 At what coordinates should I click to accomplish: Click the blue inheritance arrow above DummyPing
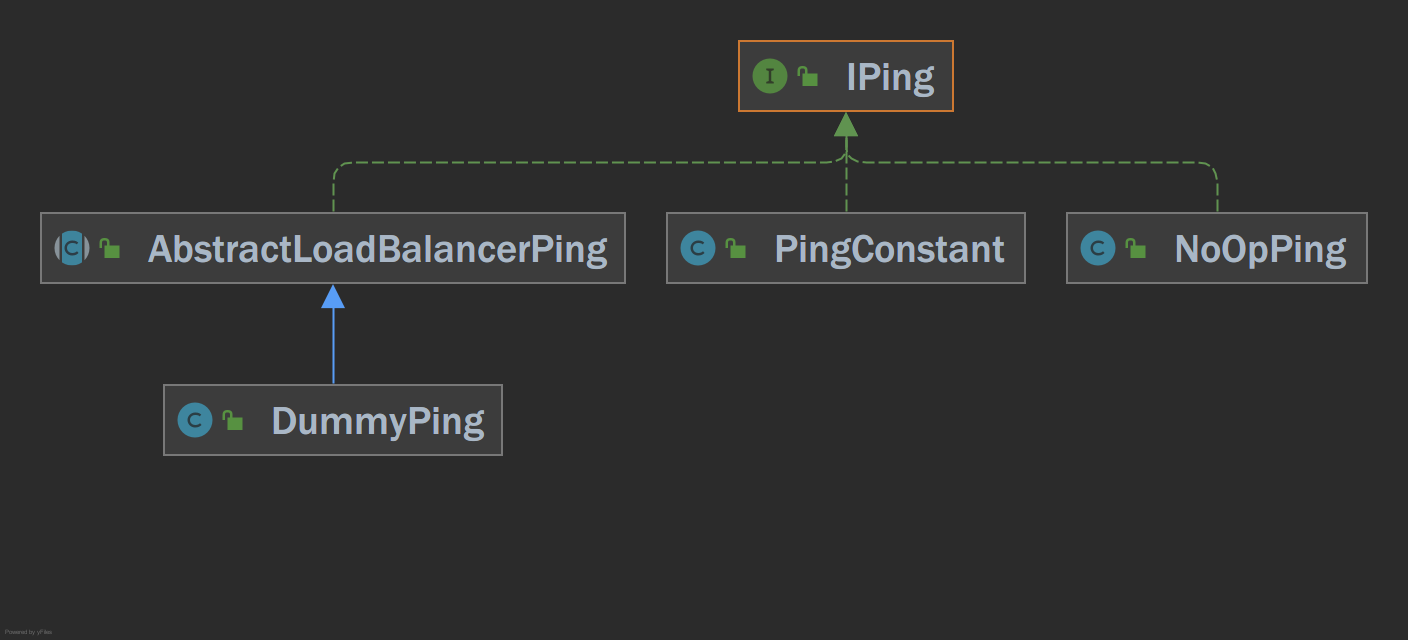pyautogui.click(x=333, y=334)
